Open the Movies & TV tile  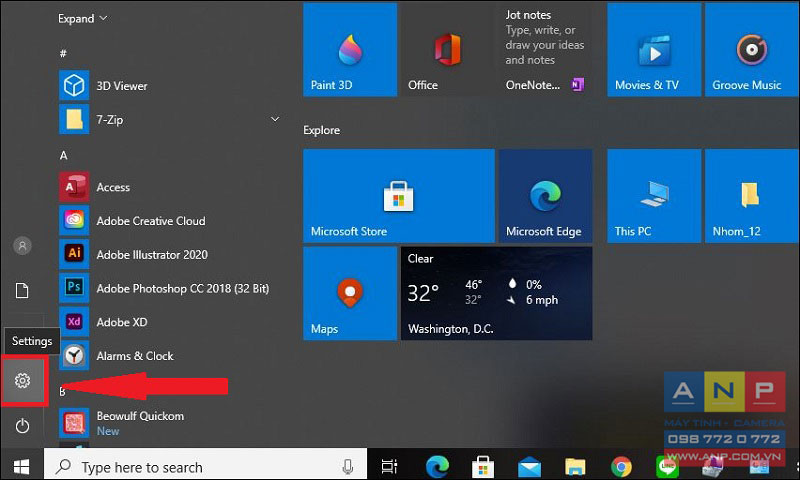654,49
